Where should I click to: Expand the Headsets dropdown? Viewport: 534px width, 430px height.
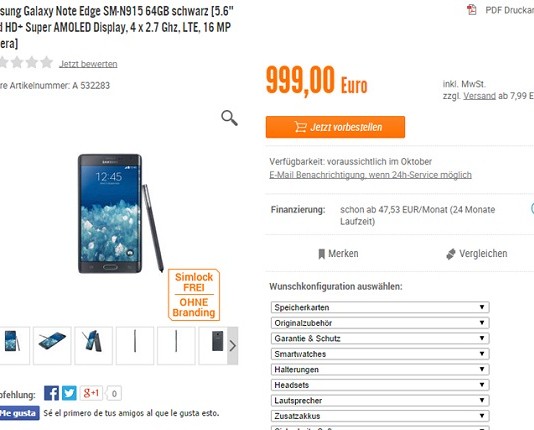(380, 385)
